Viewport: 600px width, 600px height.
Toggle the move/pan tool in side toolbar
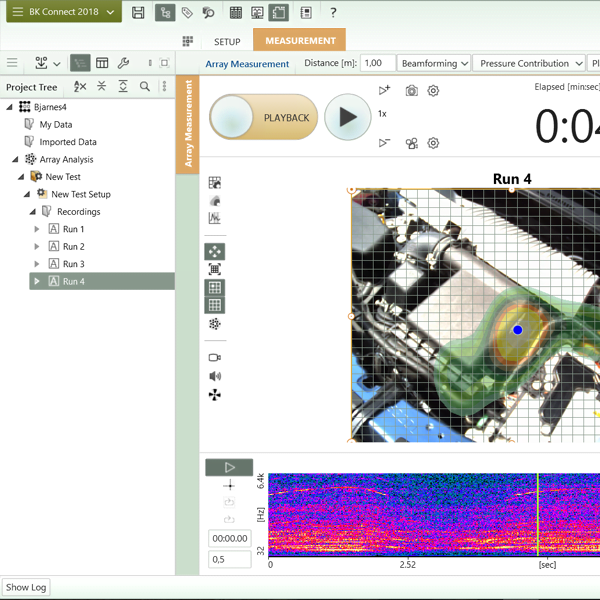(x=214, y=251)
